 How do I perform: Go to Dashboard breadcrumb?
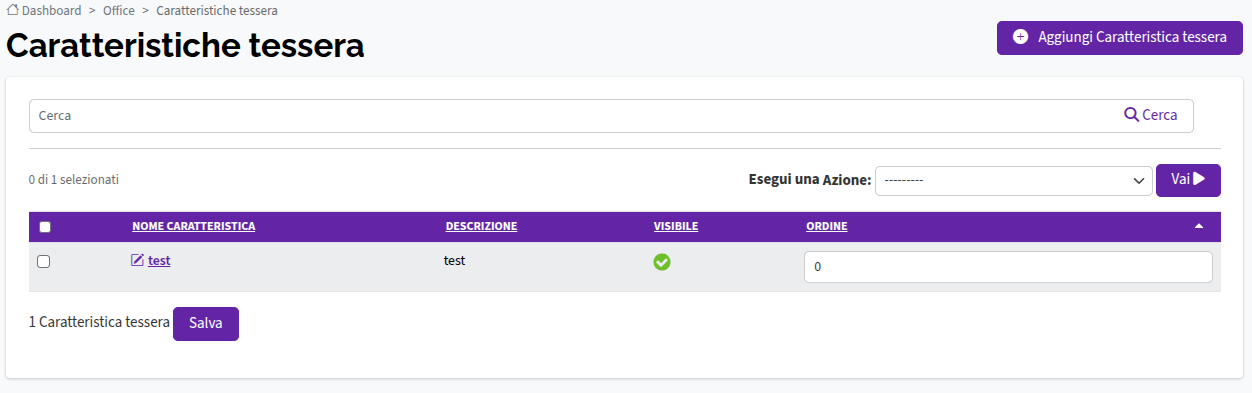[x=52, y=11]
